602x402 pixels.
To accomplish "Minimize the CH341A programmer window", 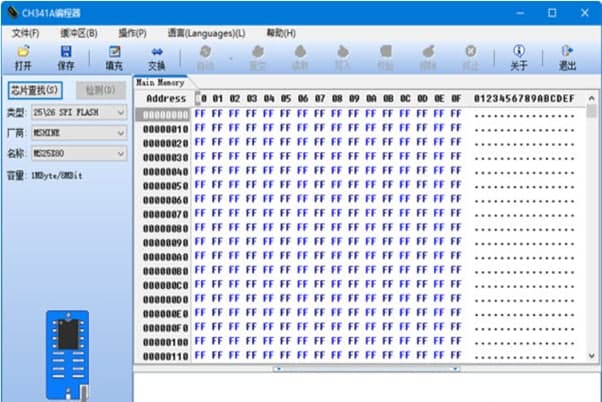I will coord(520,13).
